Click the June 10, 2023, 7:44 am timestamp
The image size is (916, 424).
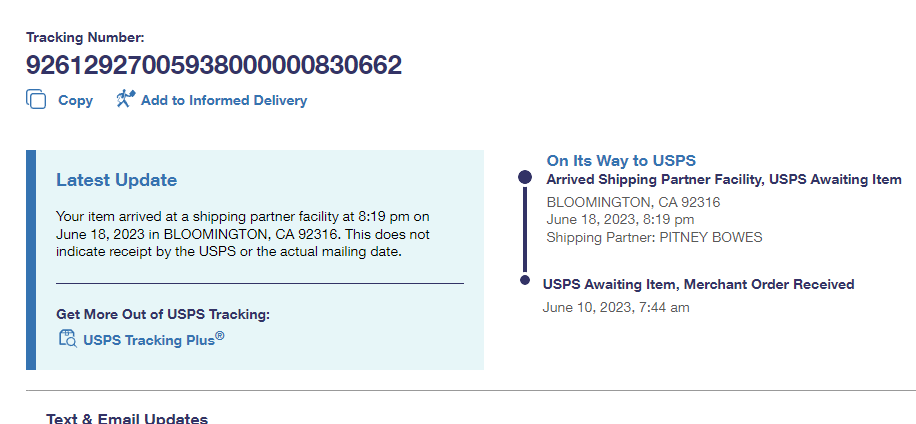(616, 307)
